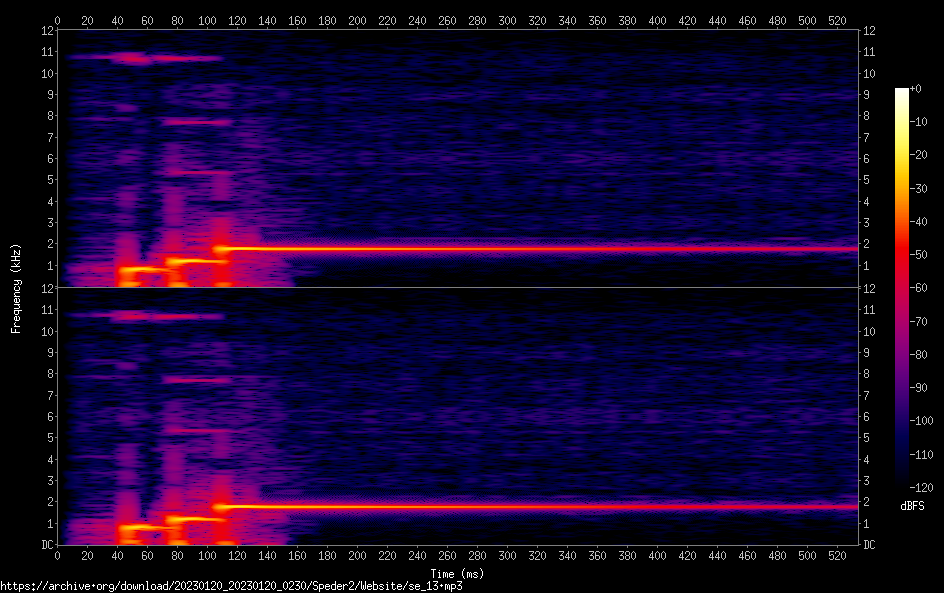Select the 400 tick on the bottom time axis
The width and height of the screenshot is (944, 593).
[657, 556]
